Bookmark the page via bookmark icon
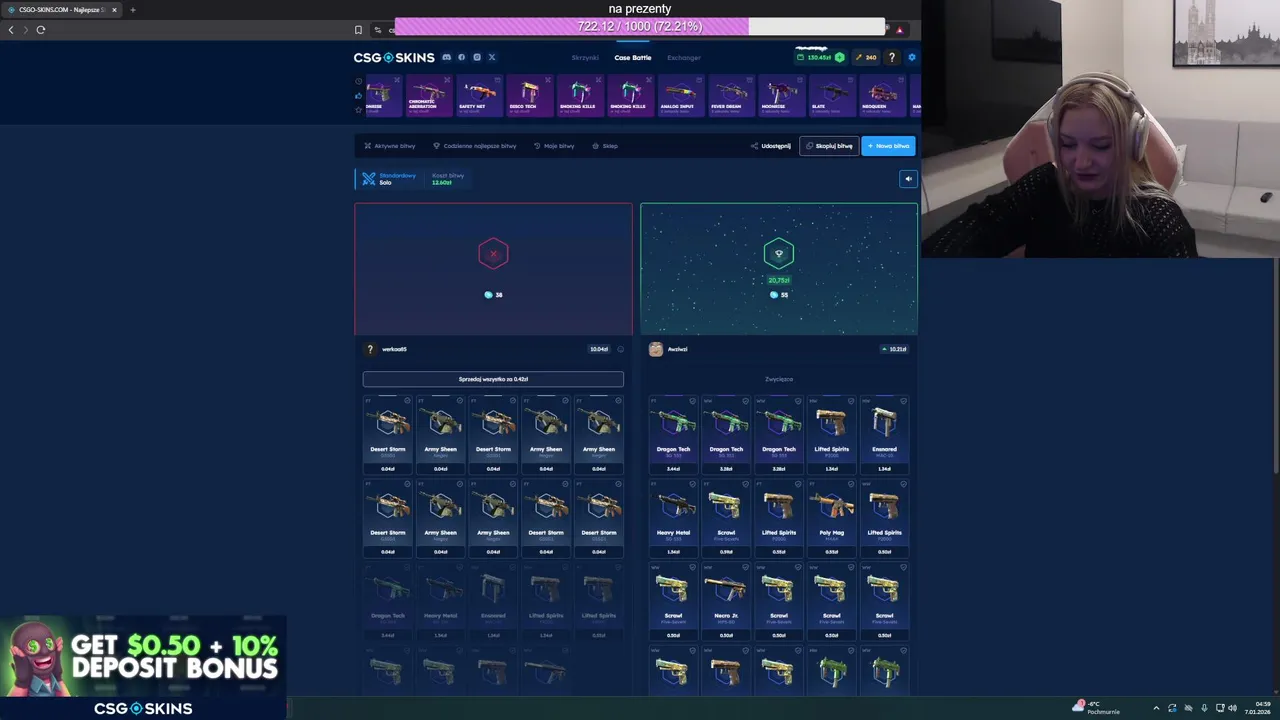 [358, 30]
